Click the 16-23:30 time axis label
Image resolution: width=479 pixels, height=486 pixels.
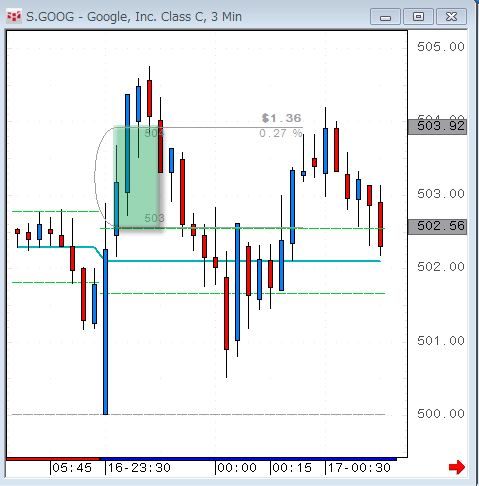(139, 468)
